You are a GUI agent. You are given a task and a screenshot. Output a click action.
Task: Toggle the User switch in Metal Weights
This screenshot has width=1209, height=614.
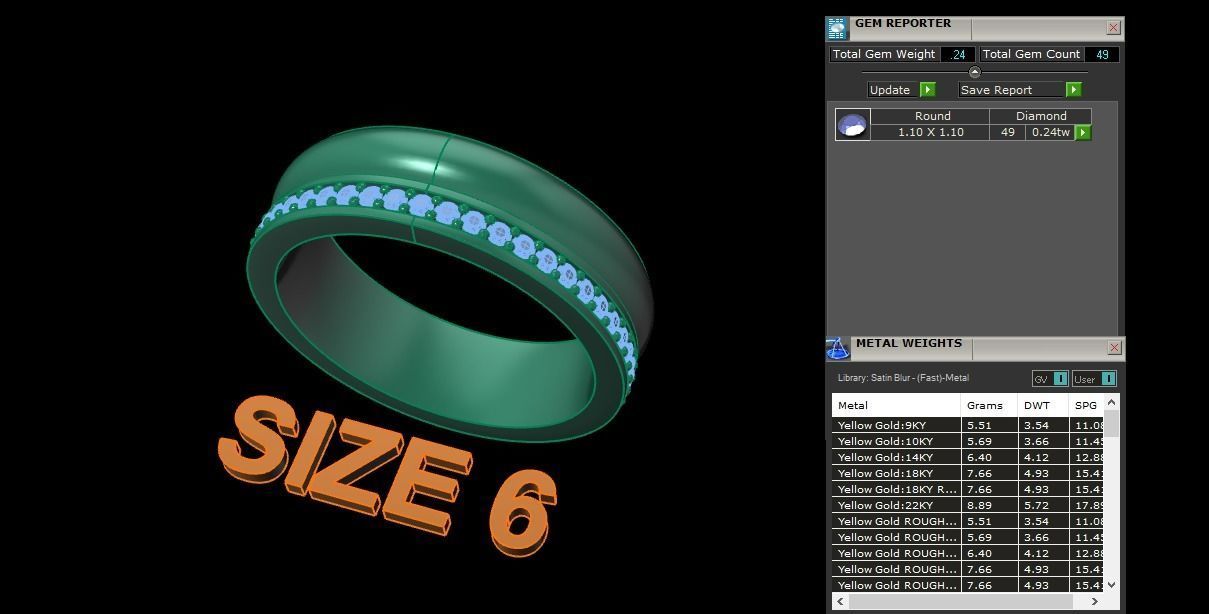[x=1094, y=378]
